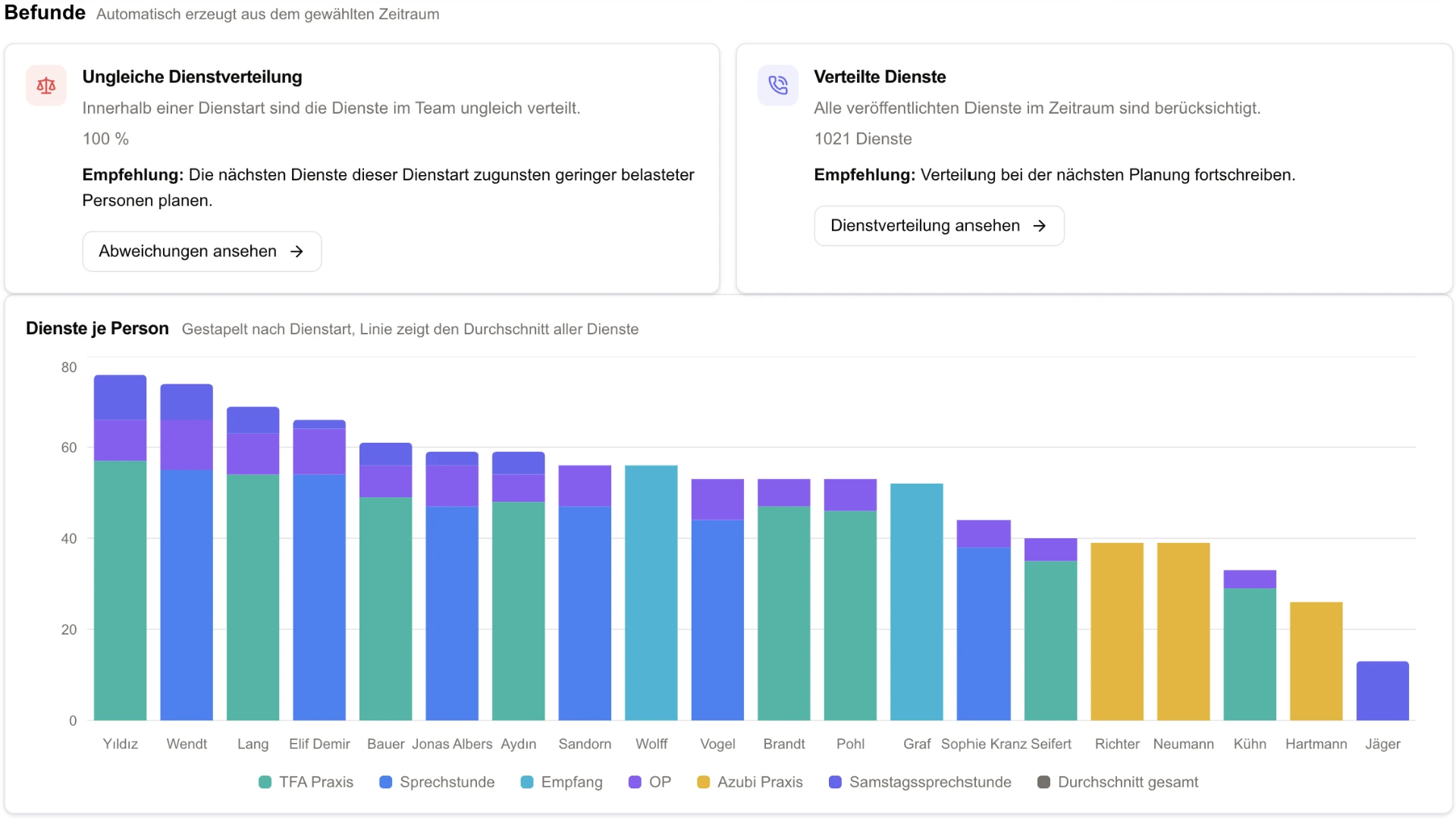Select the Graf Empfang bar

(917, 602)
